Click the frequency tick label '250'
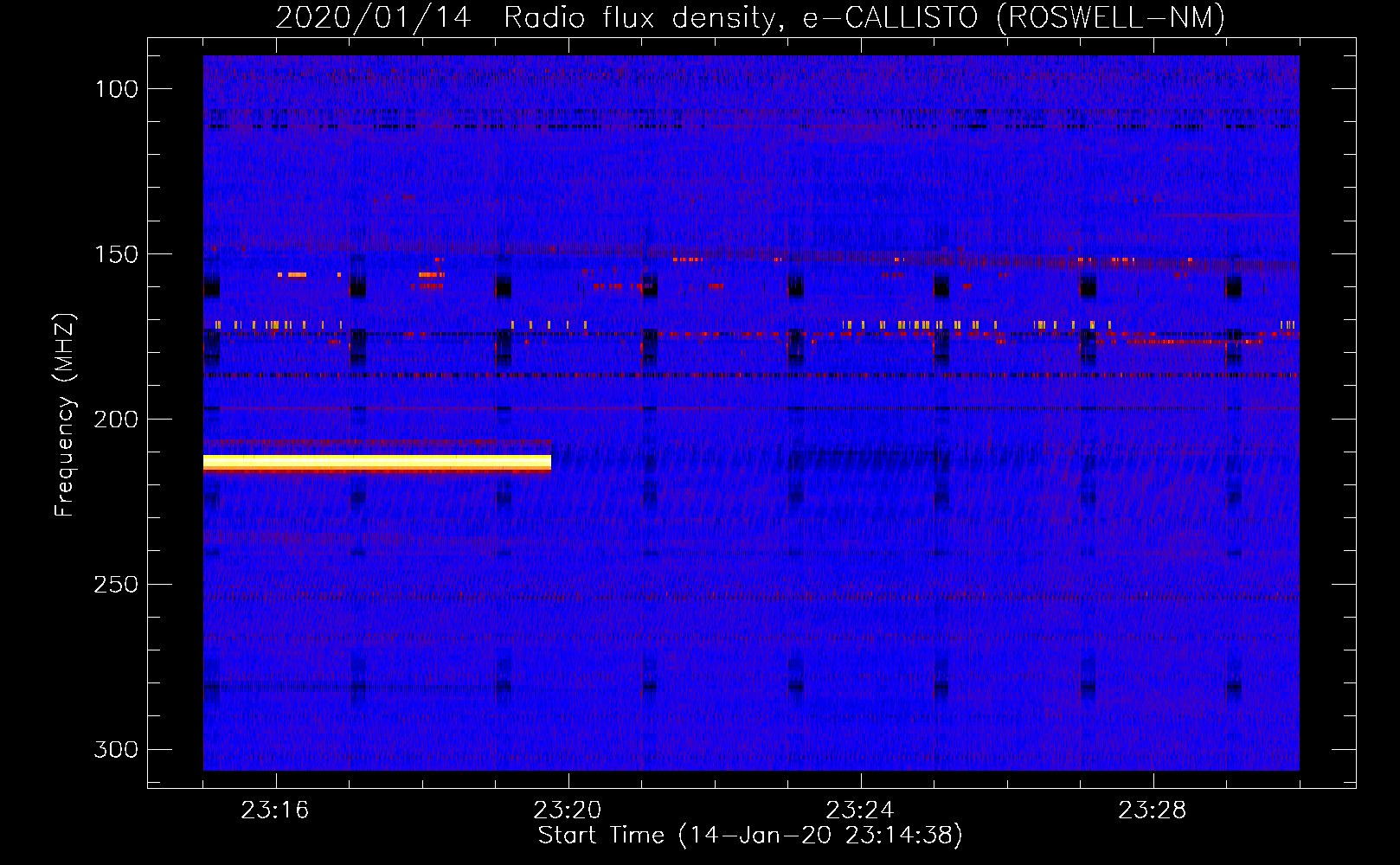Screen dimensions: 1400x865 (x=115, y=585)
